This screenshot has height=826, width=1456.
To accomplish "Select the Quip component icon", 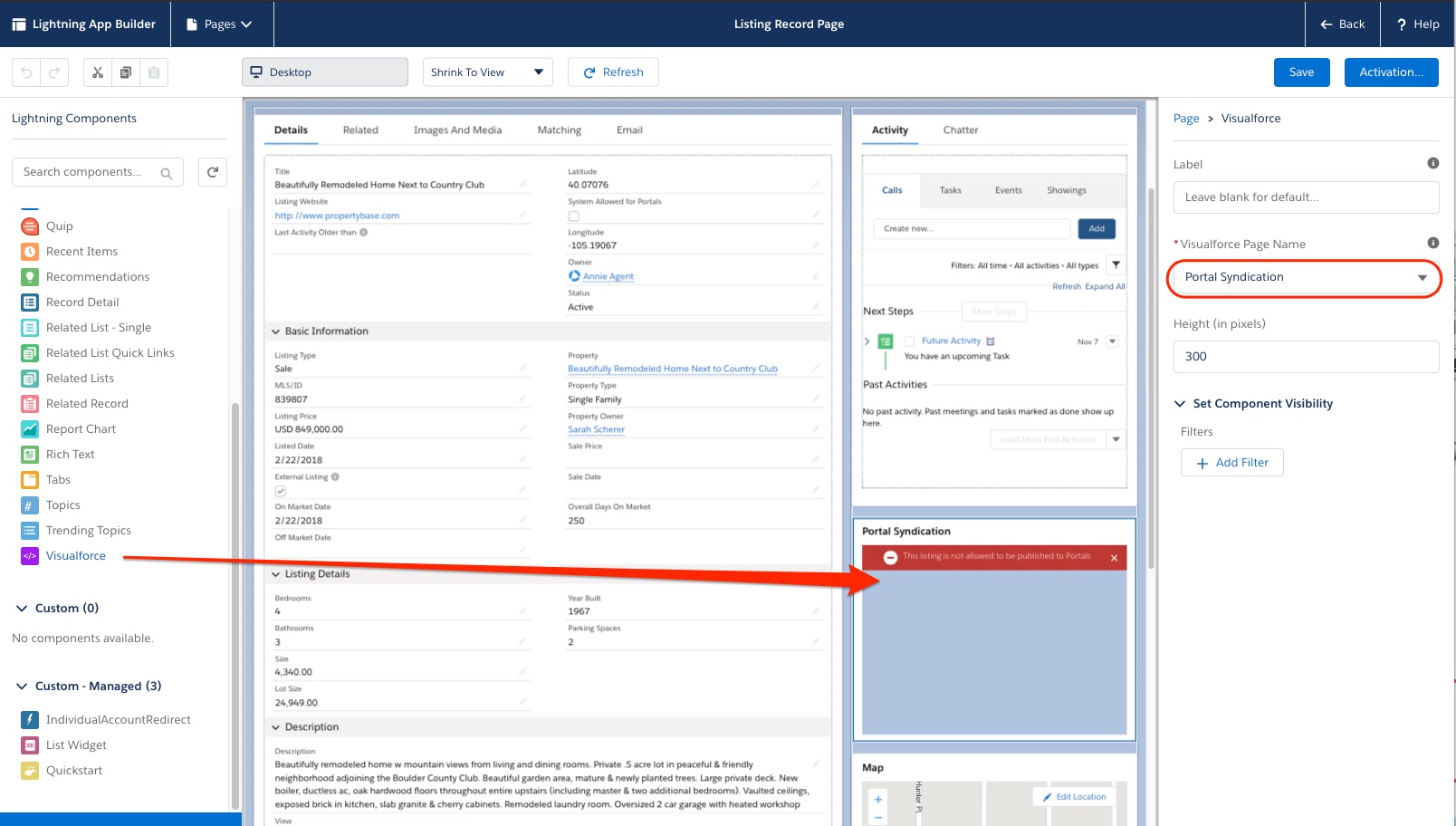I will pos(30,226).
